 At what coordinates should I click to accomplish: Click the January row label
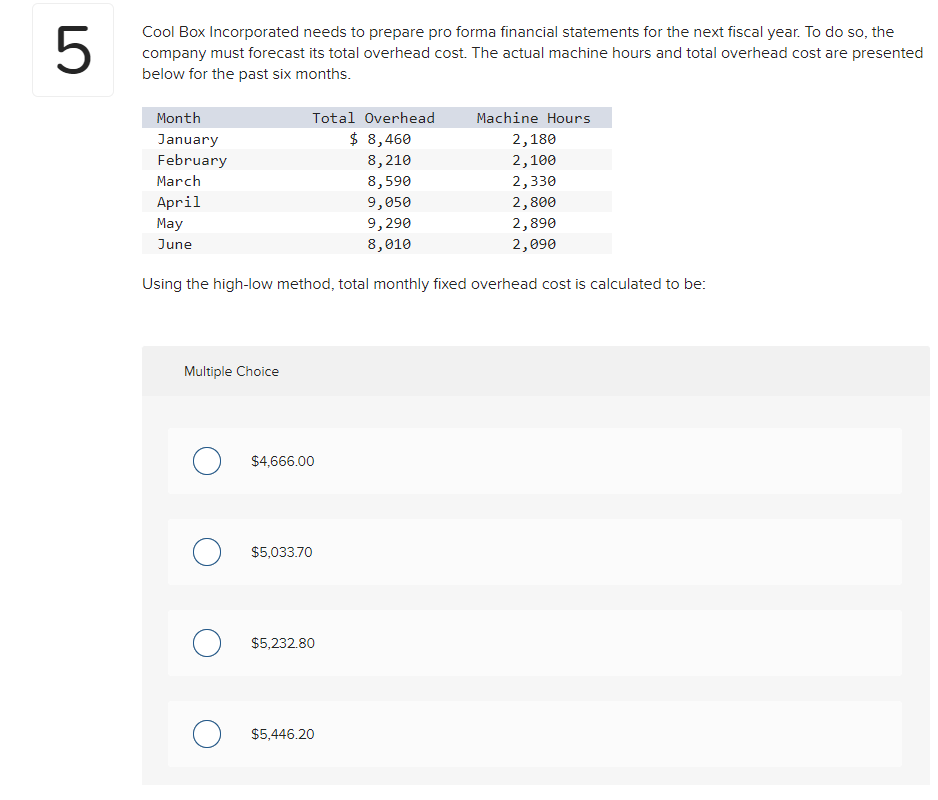[x=188, y=139]
